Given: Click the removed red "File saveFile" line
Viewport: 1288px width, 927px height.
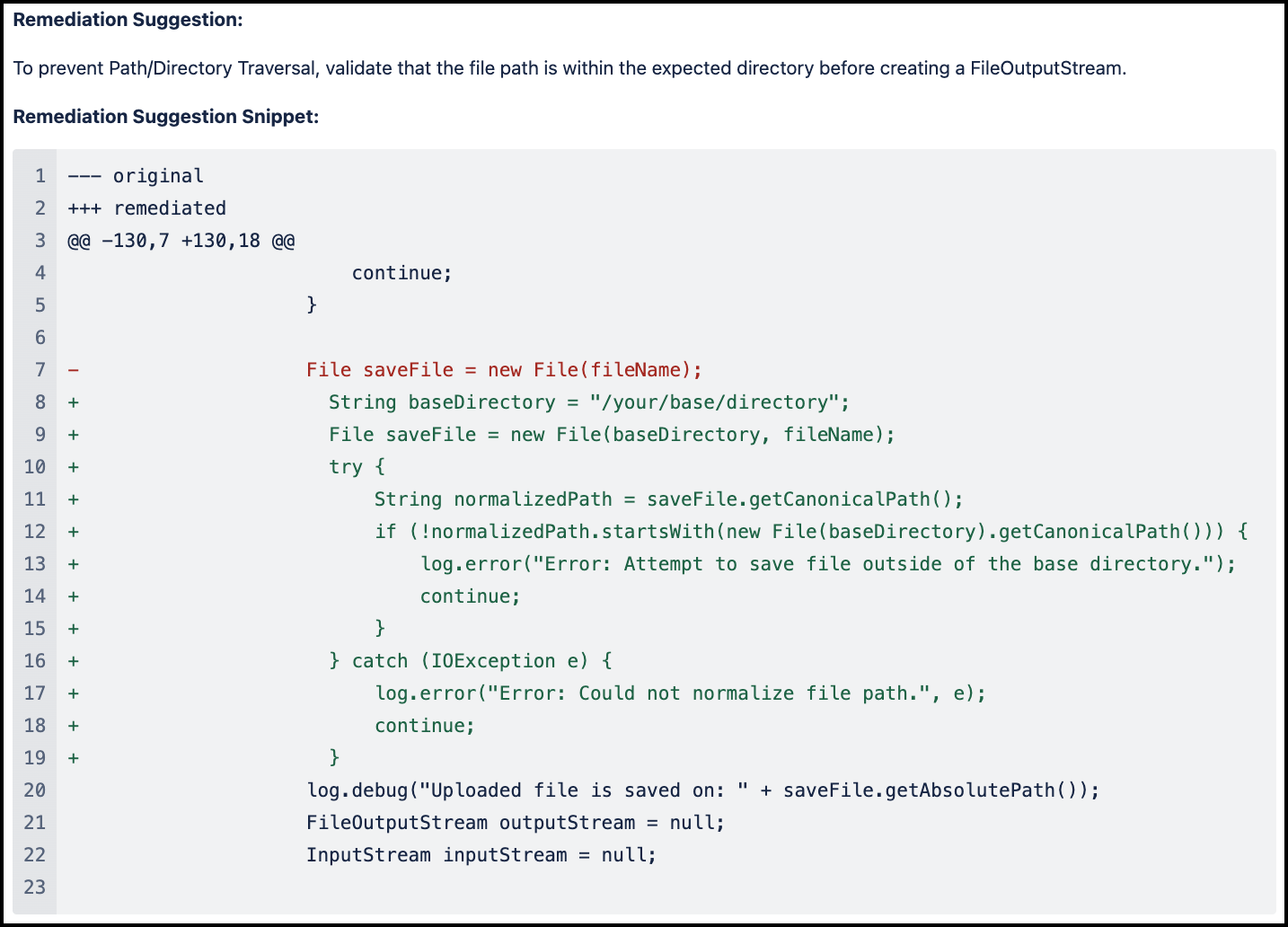Looking at the screenshot, I should (x=504, y=370).
